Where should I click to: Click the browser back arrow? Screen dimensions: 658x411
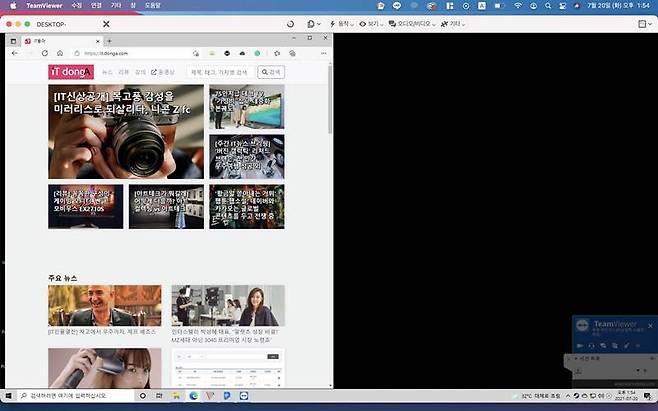pos(14,52)
